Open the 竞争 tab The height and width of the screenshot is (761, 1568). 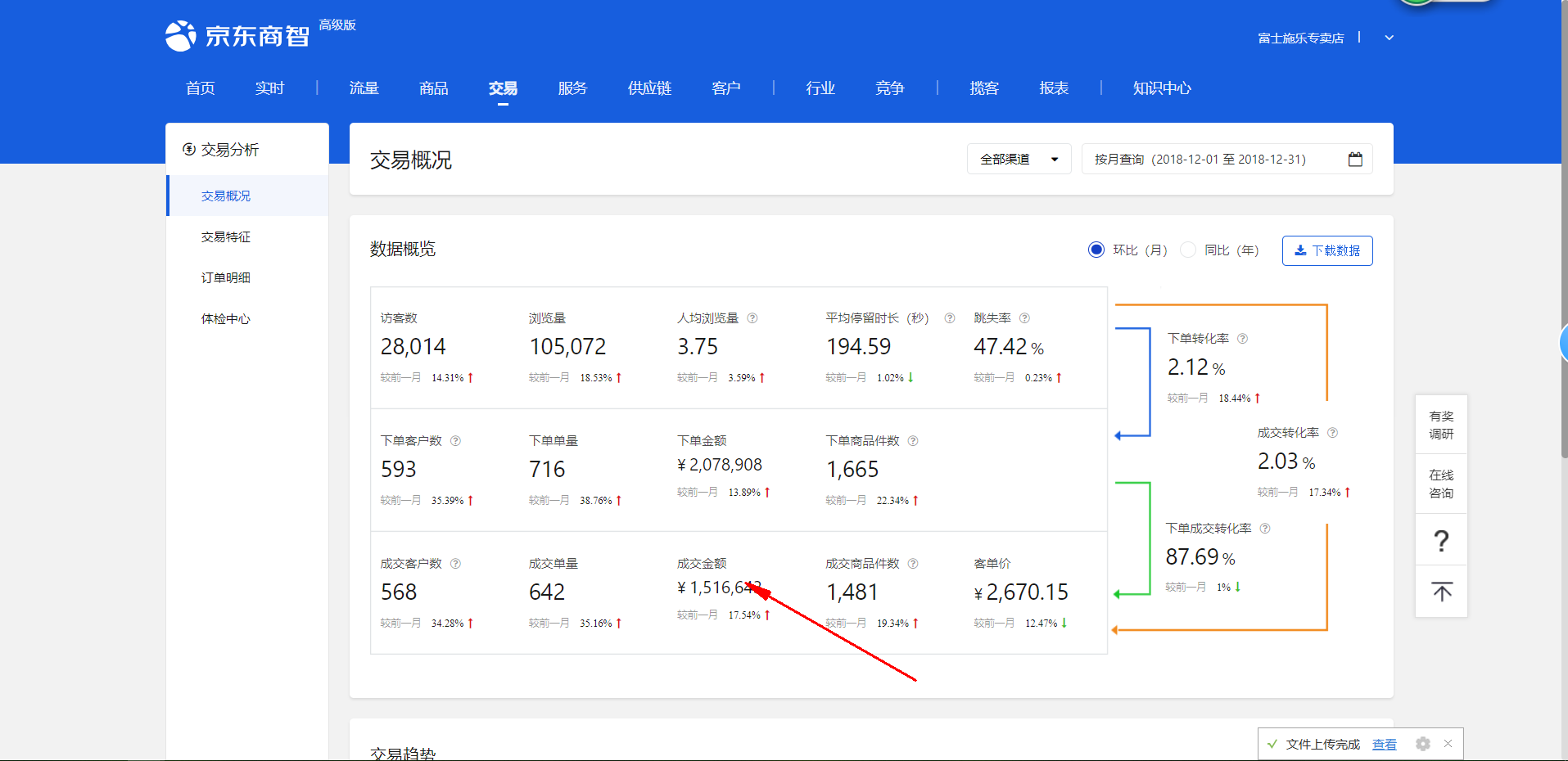(x=890, y=88)
